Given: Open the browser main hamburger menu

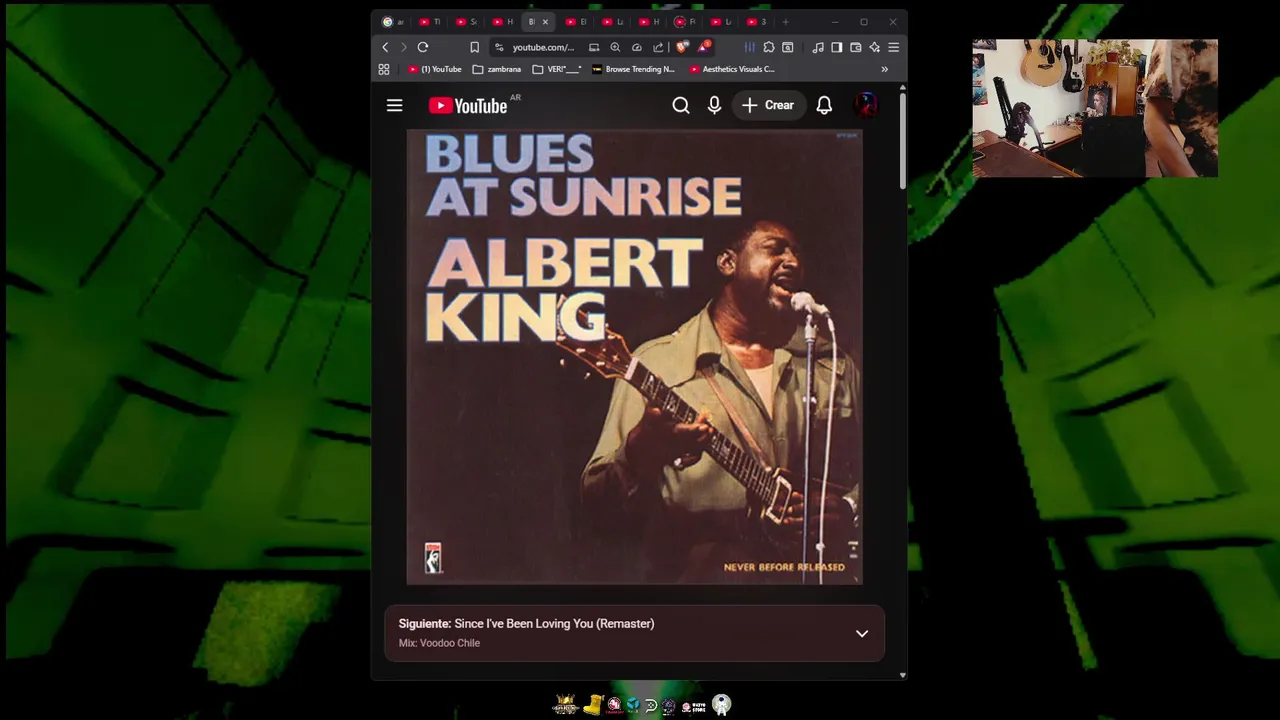Looking at the screenshot, I should (894, 47).
